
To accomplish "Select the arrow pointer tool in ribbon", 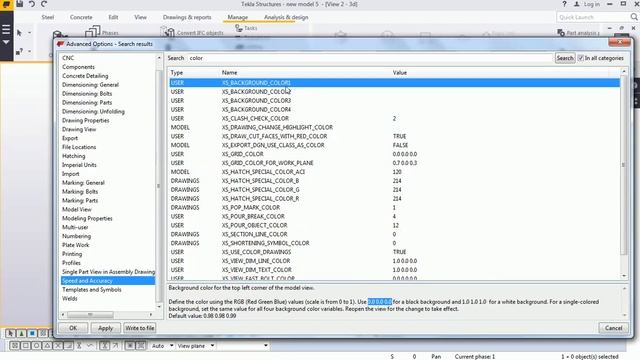I will point(19,33).
